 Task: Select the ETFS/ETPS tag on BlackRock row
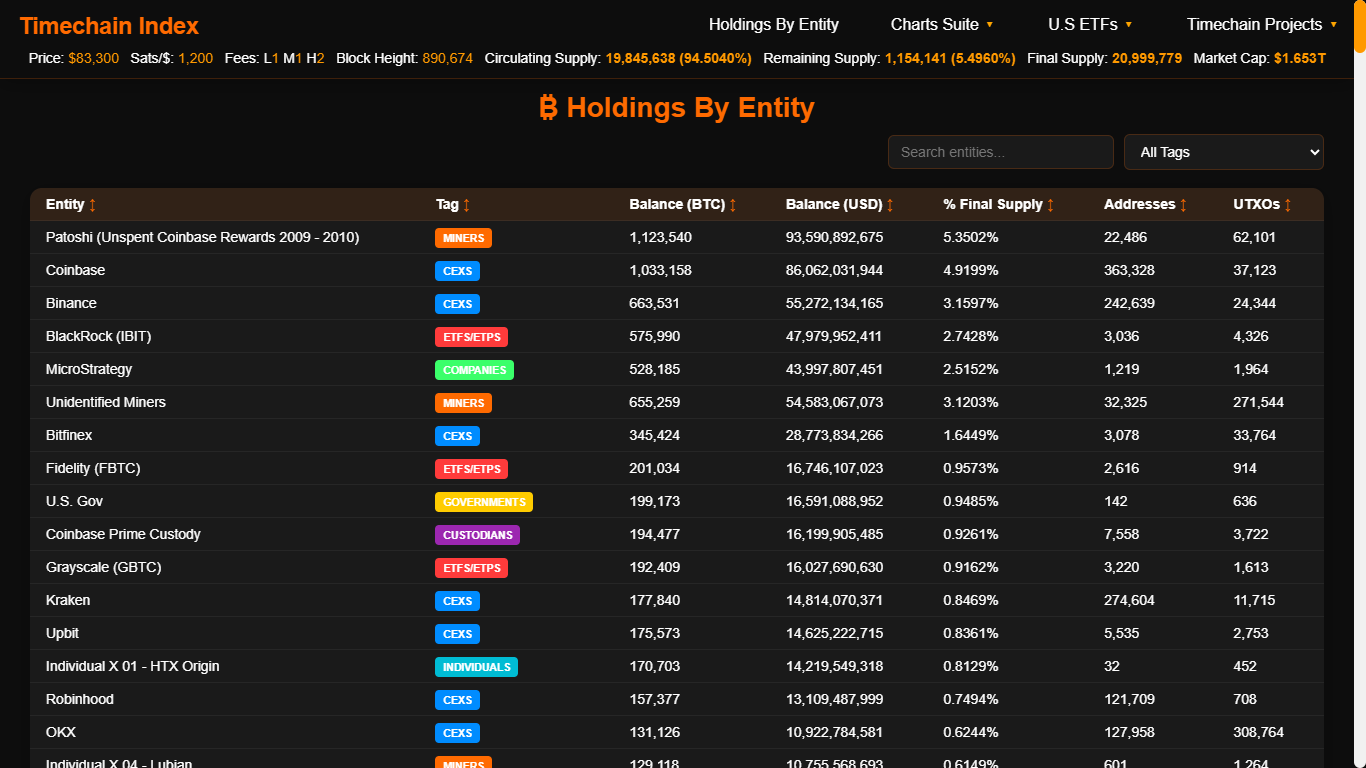(471, 337)
